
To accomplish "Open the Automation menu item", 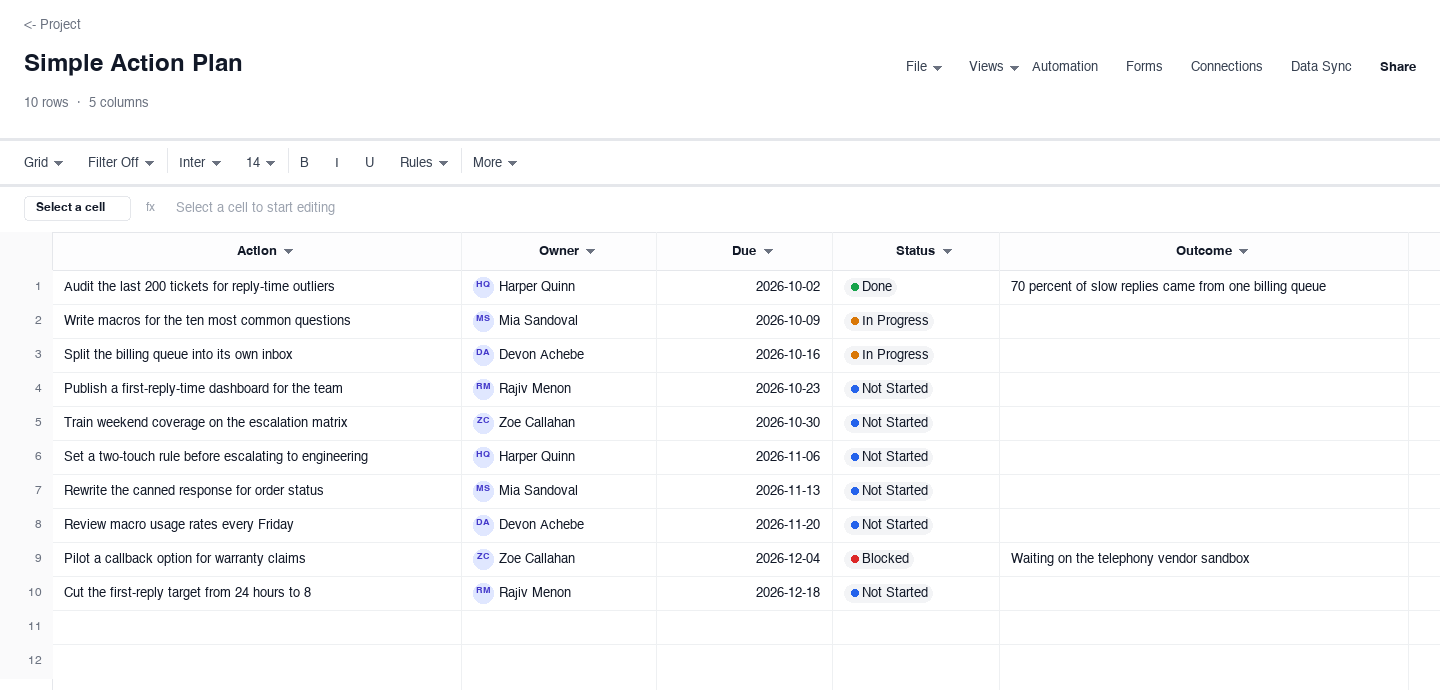I will (1065, 67).
